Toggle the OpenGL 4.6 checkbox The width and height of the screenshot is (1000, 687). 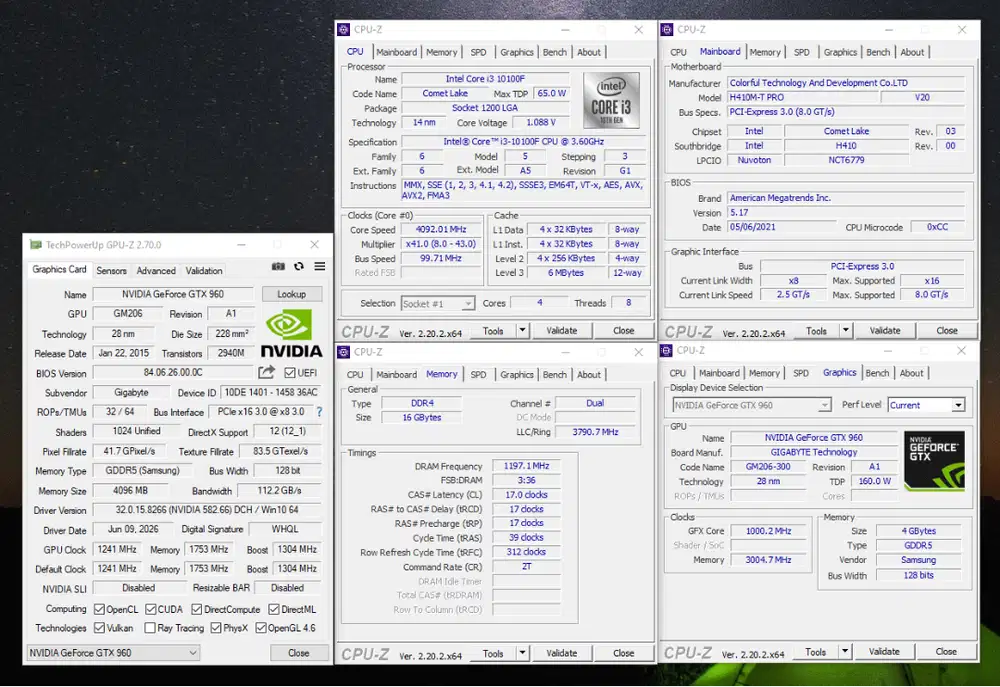tap(261, 628)
